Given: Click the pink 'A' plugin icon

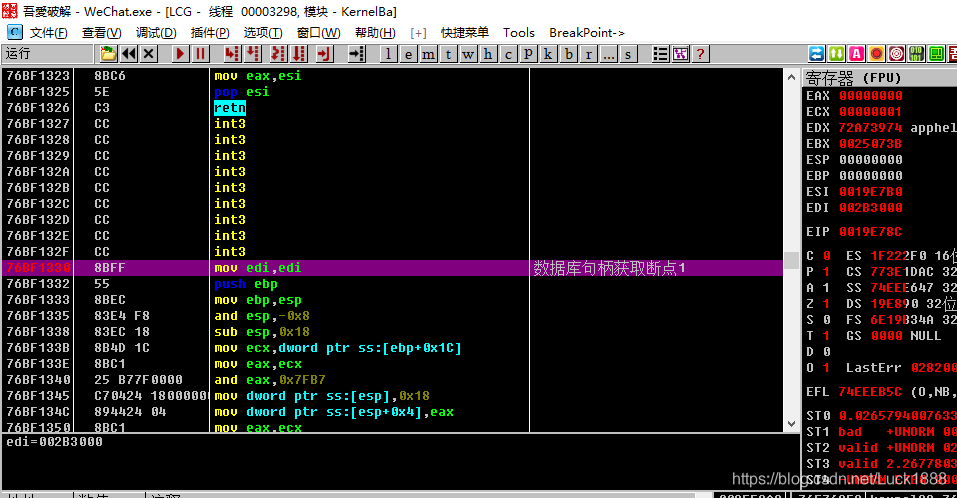Looking at the screenshot, I should 857,54.
